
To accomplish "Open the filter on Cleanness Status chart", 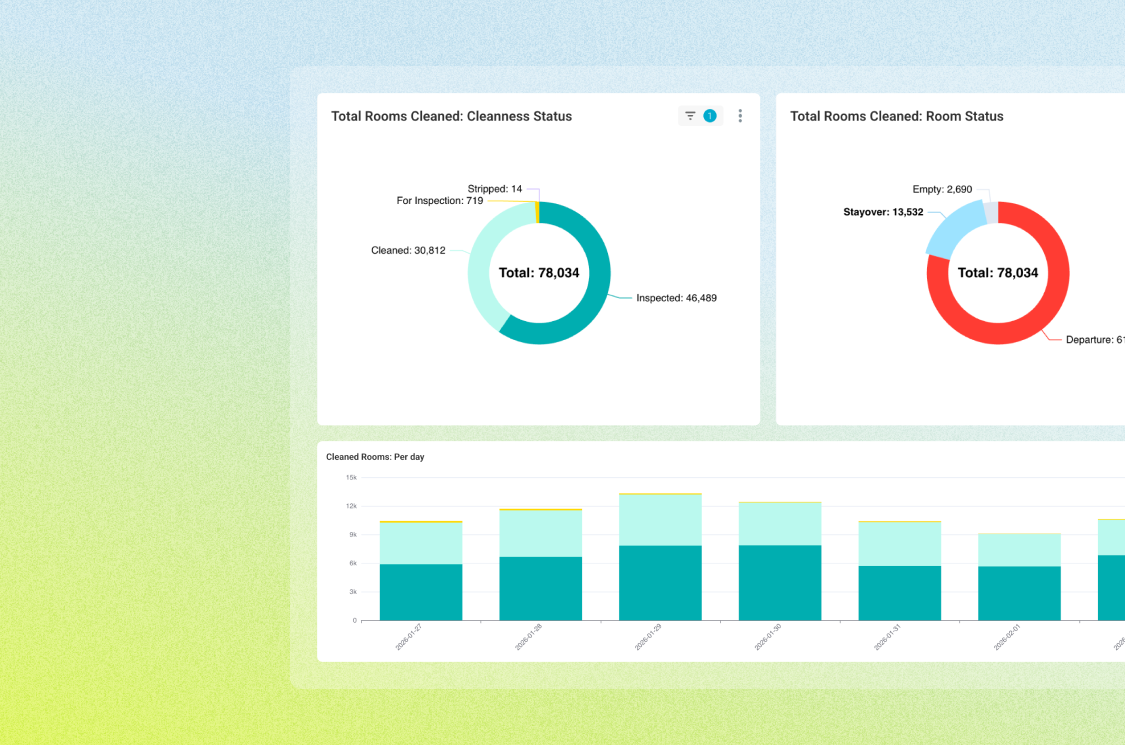I will pyautogui.click(x=689, y=115).
